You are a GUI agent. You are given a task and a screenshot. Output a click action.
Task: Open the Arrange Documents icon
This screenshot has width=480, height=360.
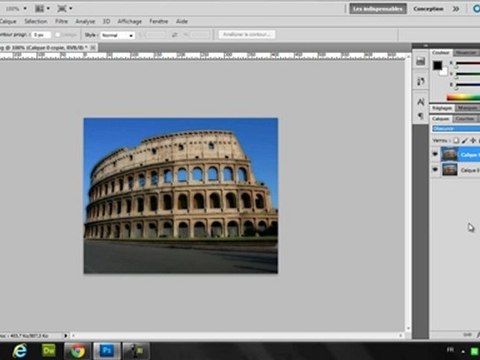pos(40,9)
